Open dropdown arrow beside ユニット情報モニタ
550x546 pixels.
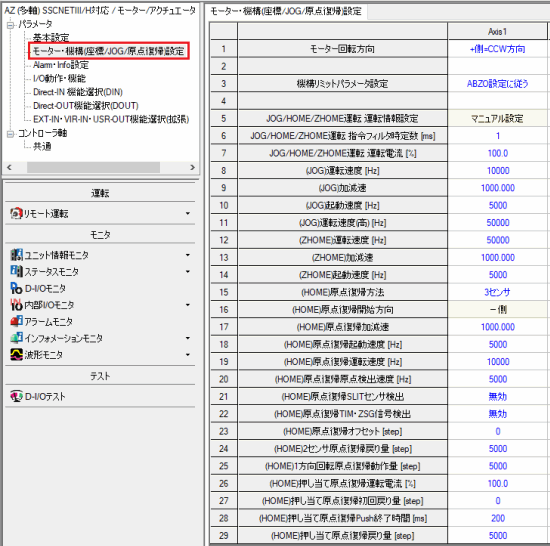pyautogui.click(x=188, y=255)
